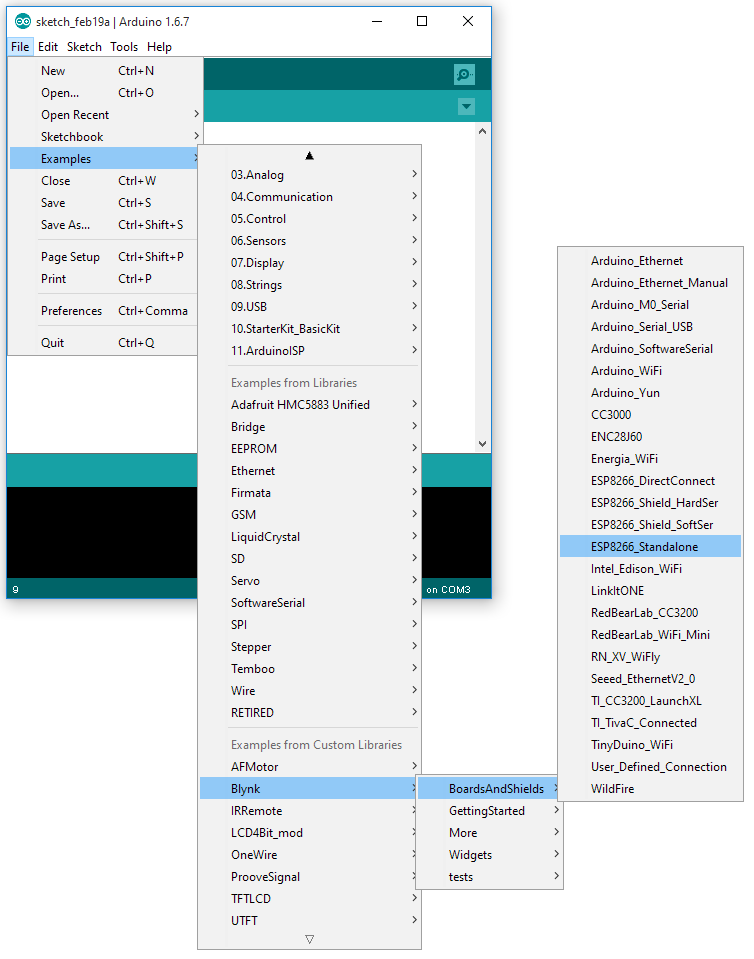Open OneWire custom library examples
Screen dimensions: 754x959
tap(308, 855)
